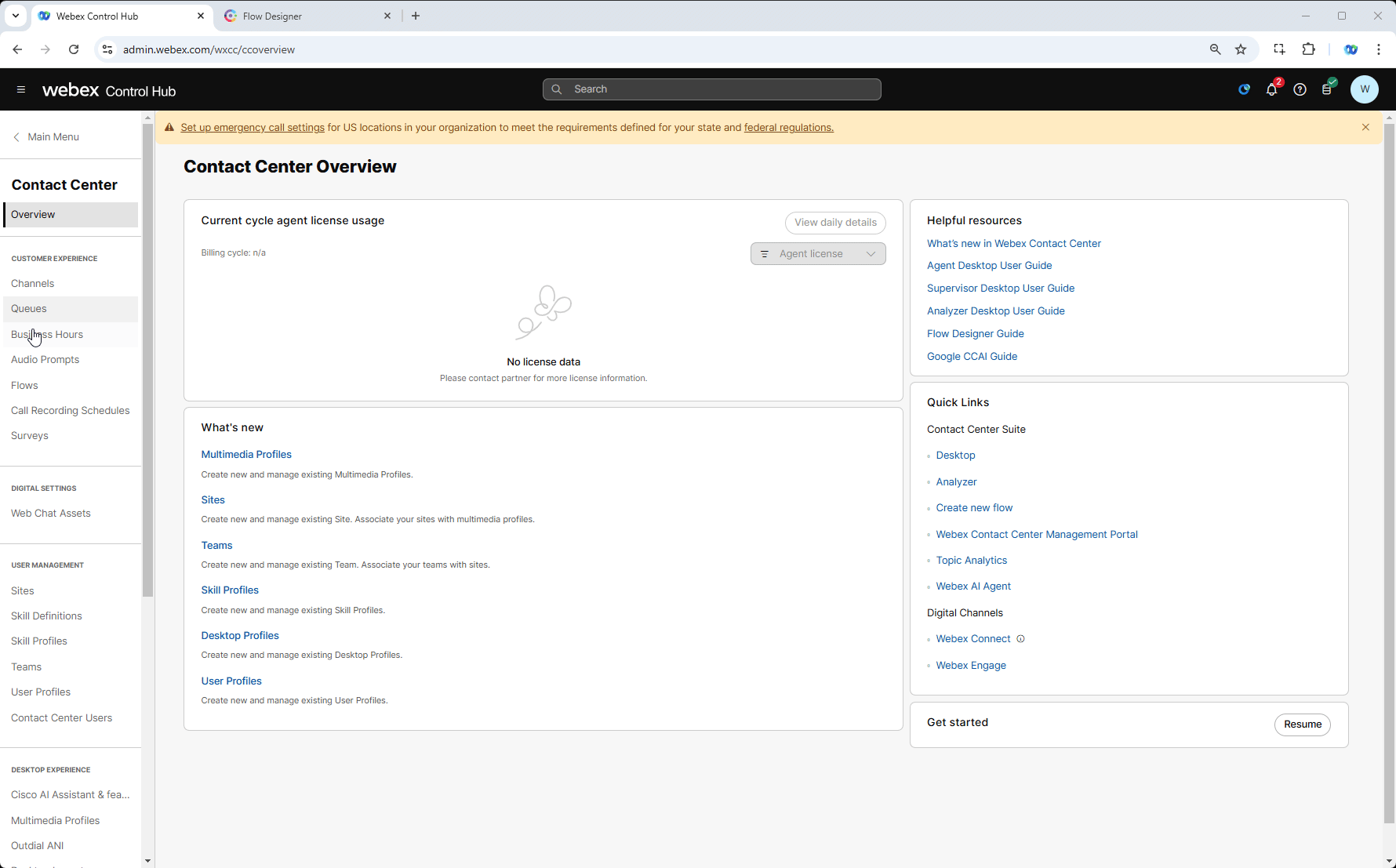Open the hamburger navigation menu icon
Screen dimensions: 1396x868
[x=21, y=89]
